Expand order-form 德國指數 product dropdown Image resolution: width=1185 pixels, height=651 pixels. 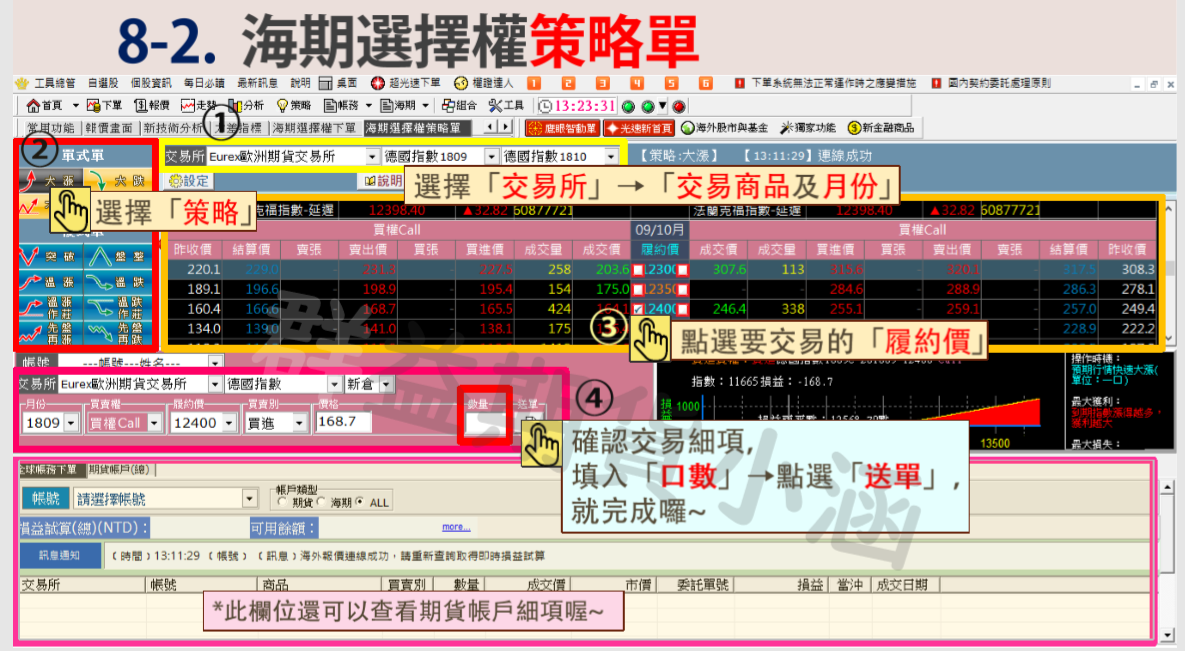[333, 384]
